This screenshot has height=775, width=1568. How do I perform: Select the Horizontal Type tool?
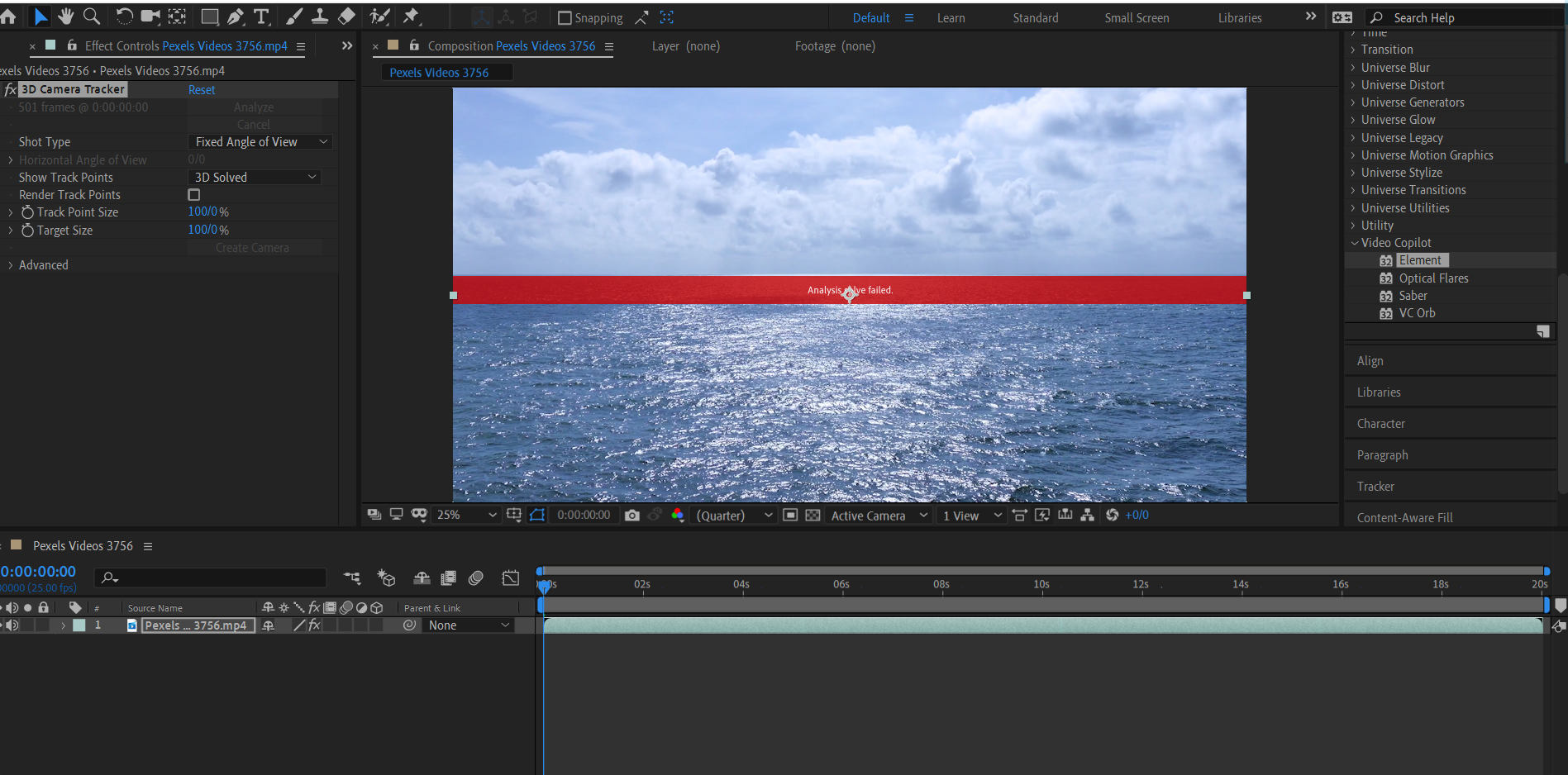pos(262,16)
